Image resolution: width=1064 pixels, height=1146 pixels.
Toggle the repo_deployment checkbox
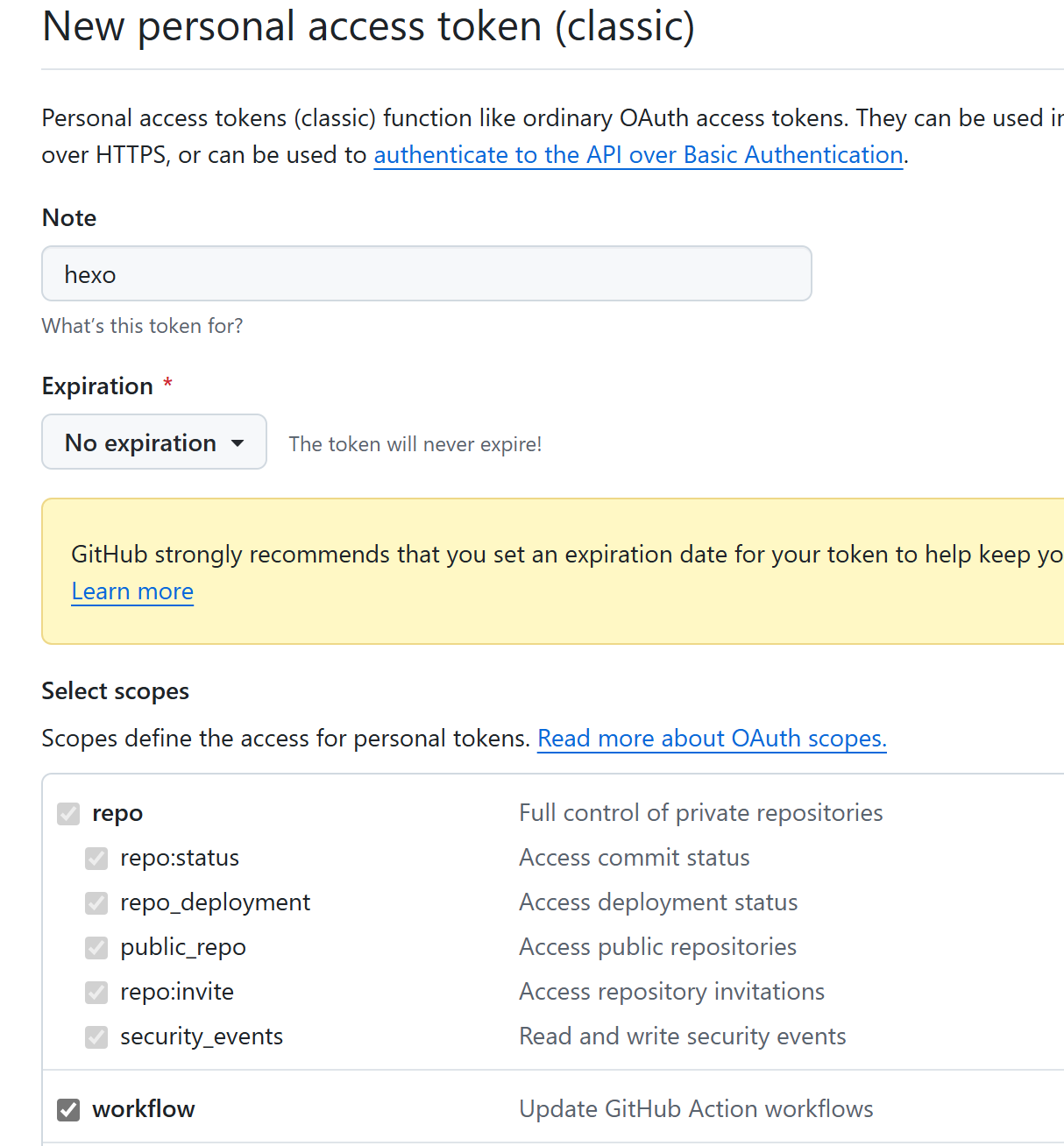(x=96, y=903)
